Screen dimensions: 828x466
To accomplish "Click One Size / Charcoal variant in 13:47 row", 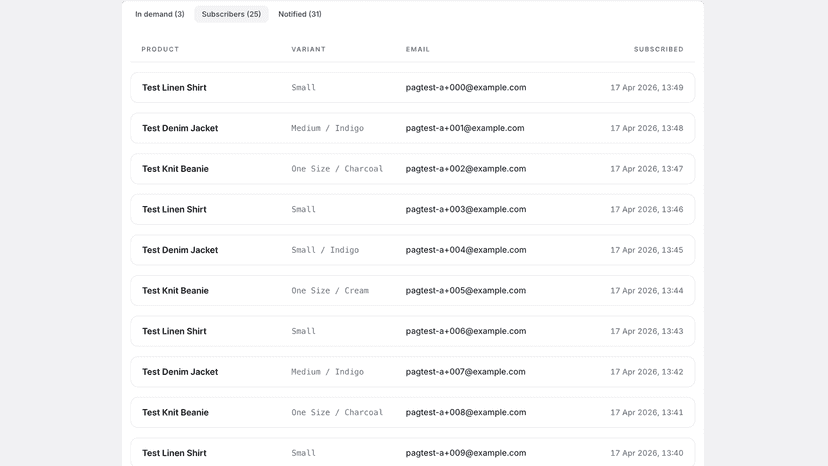I will click(x=337, y=169).
